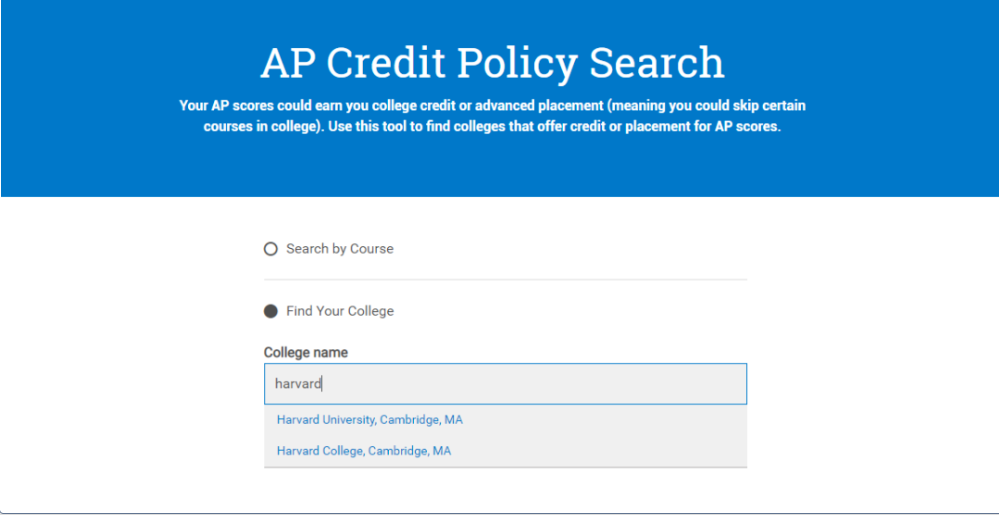Click the word "Search" in the page title
999x515 pixels.
coord(656,63)
